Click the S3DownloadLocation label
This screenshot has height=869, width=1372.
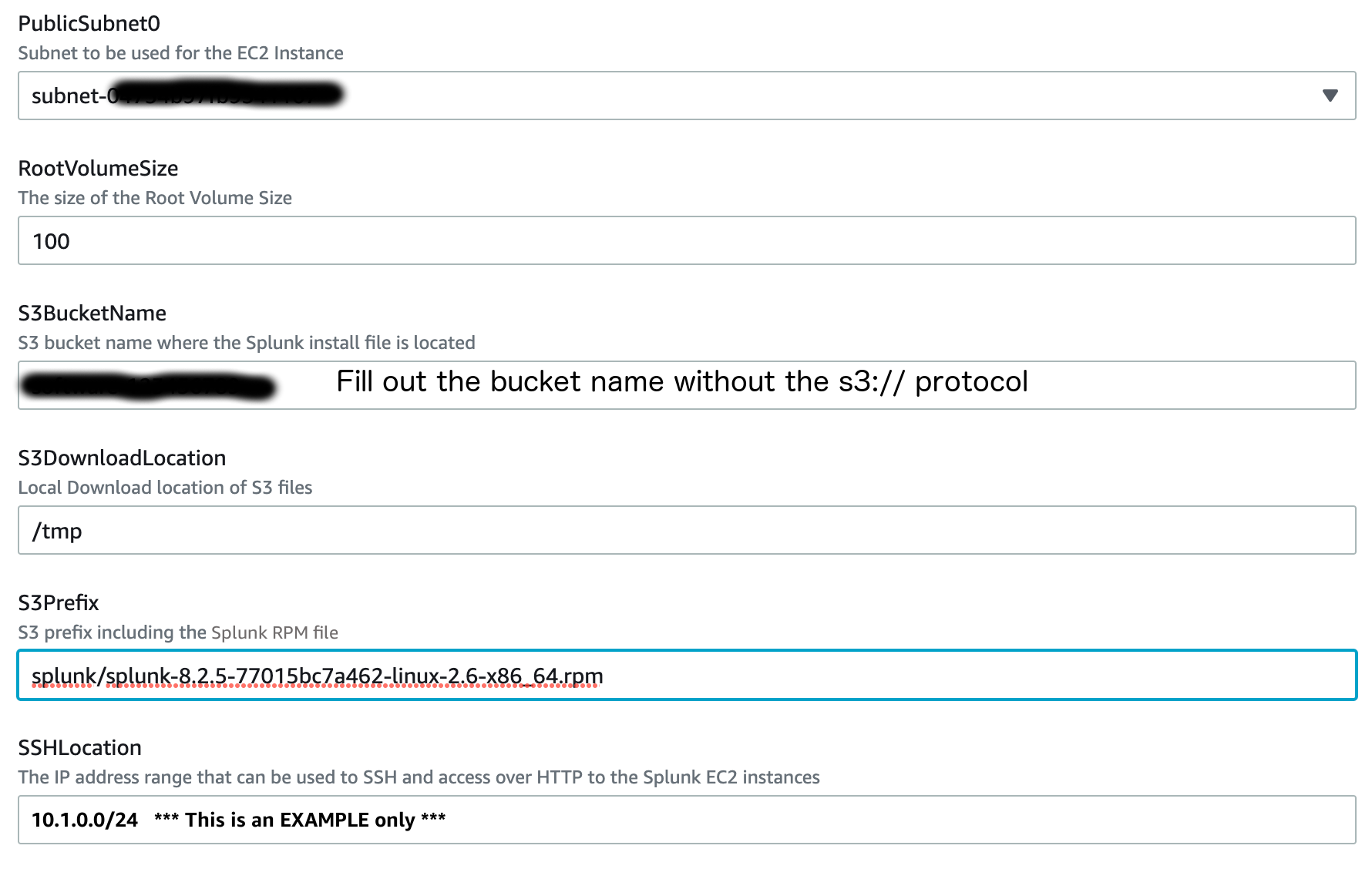point(121,458)
